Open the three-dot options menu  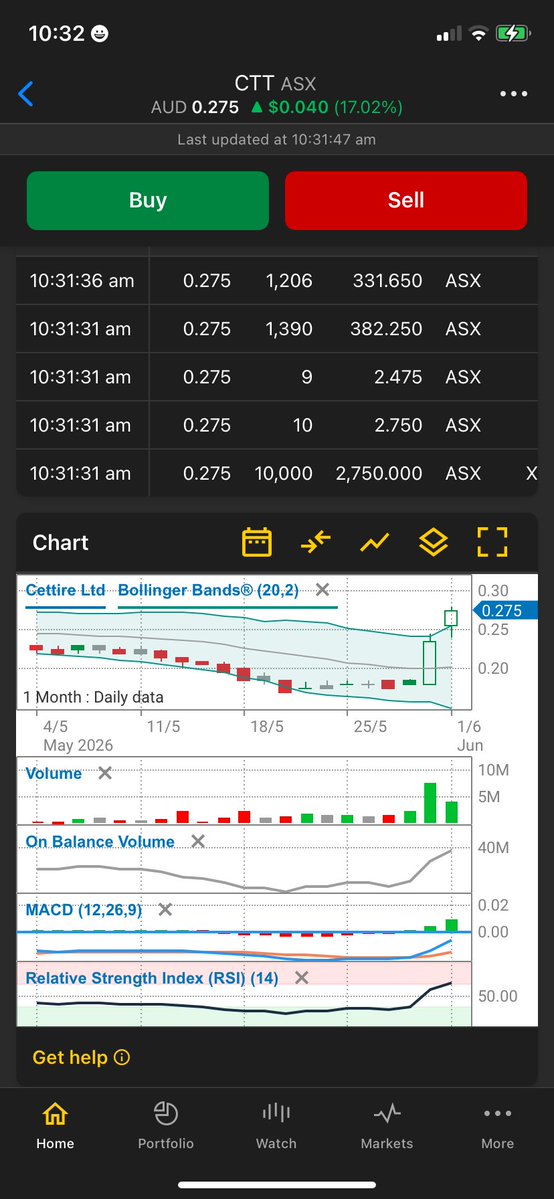click(x=513, y=94)
